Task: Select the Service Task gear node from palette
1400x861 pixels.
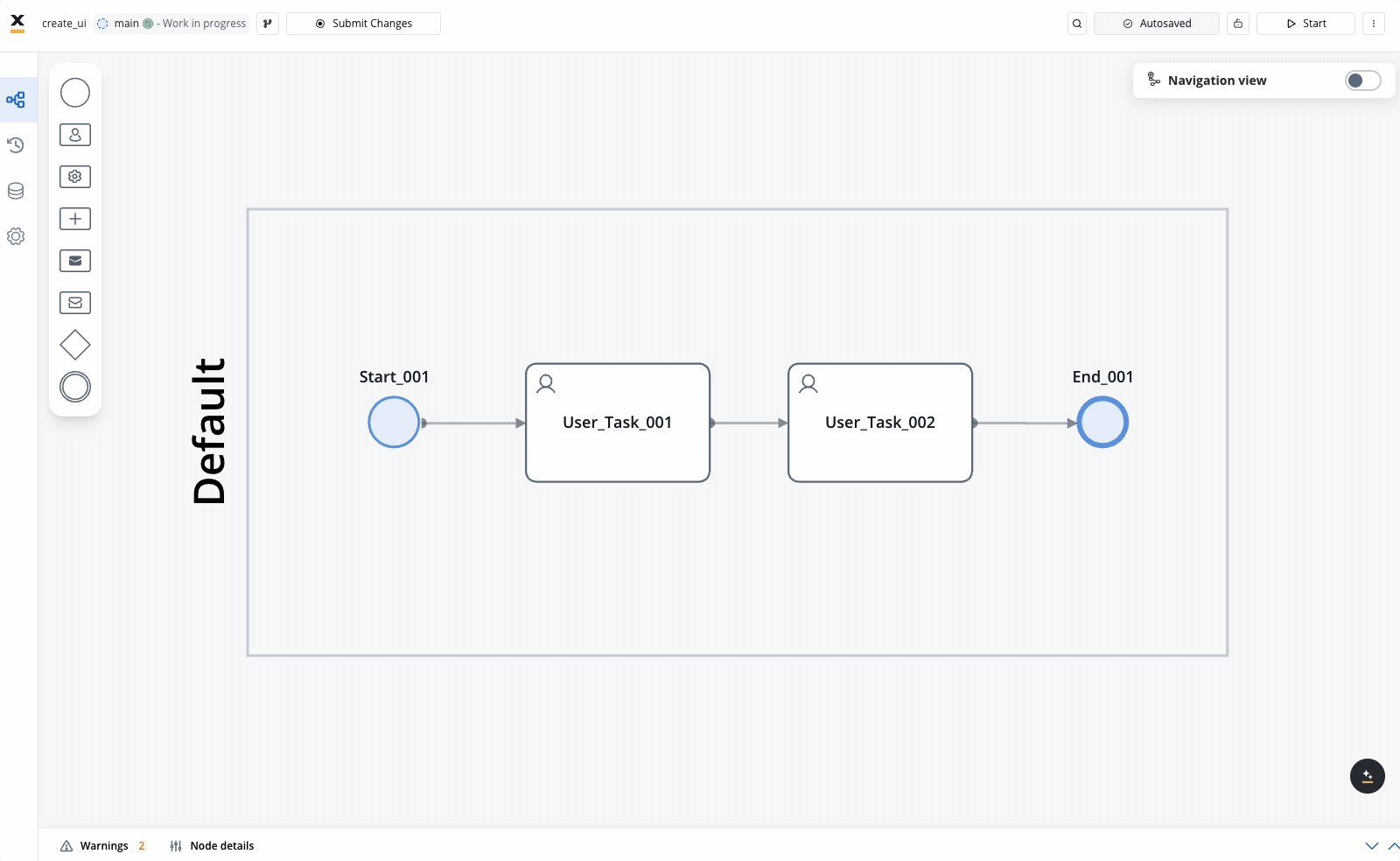Action: point(75,177)
